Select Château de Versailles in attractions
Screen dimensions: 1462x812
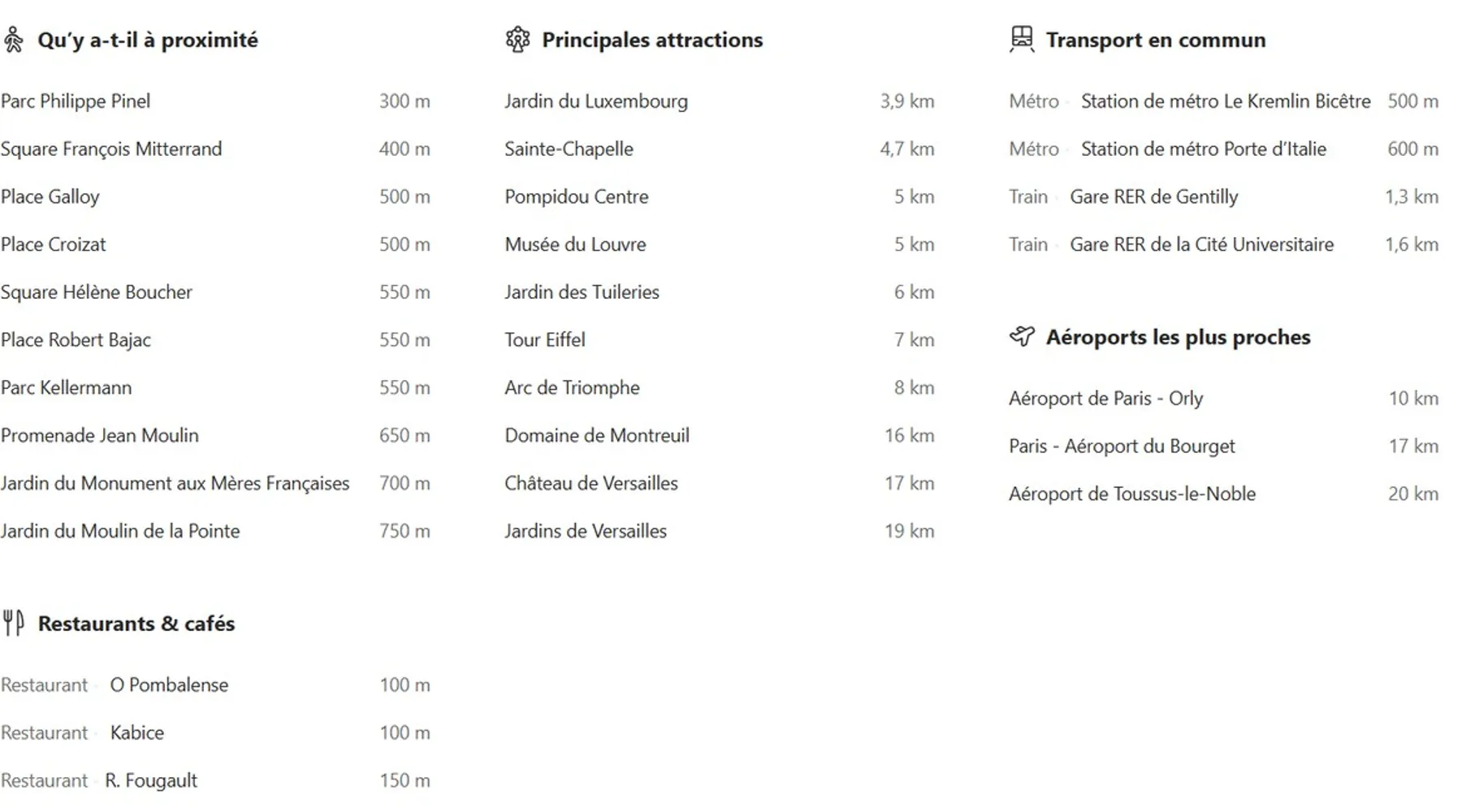pos(590,483)
